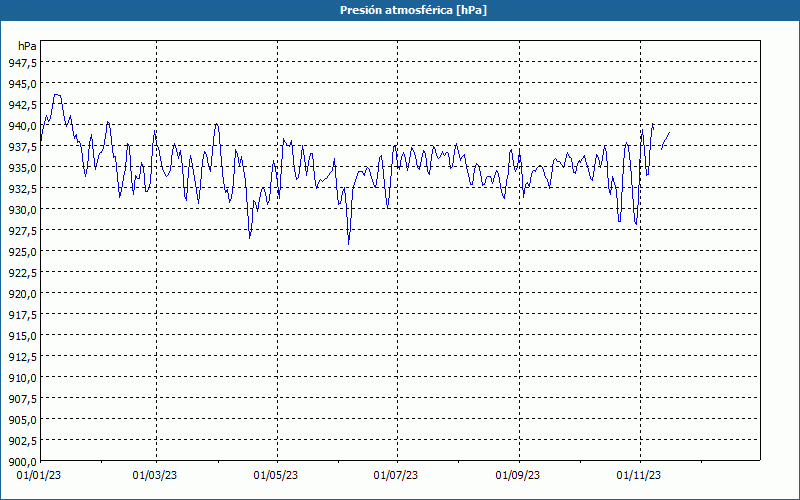Screen dimensions: 800x500
Task: Select the 917,5 axis value
Action: pos(22,315)
